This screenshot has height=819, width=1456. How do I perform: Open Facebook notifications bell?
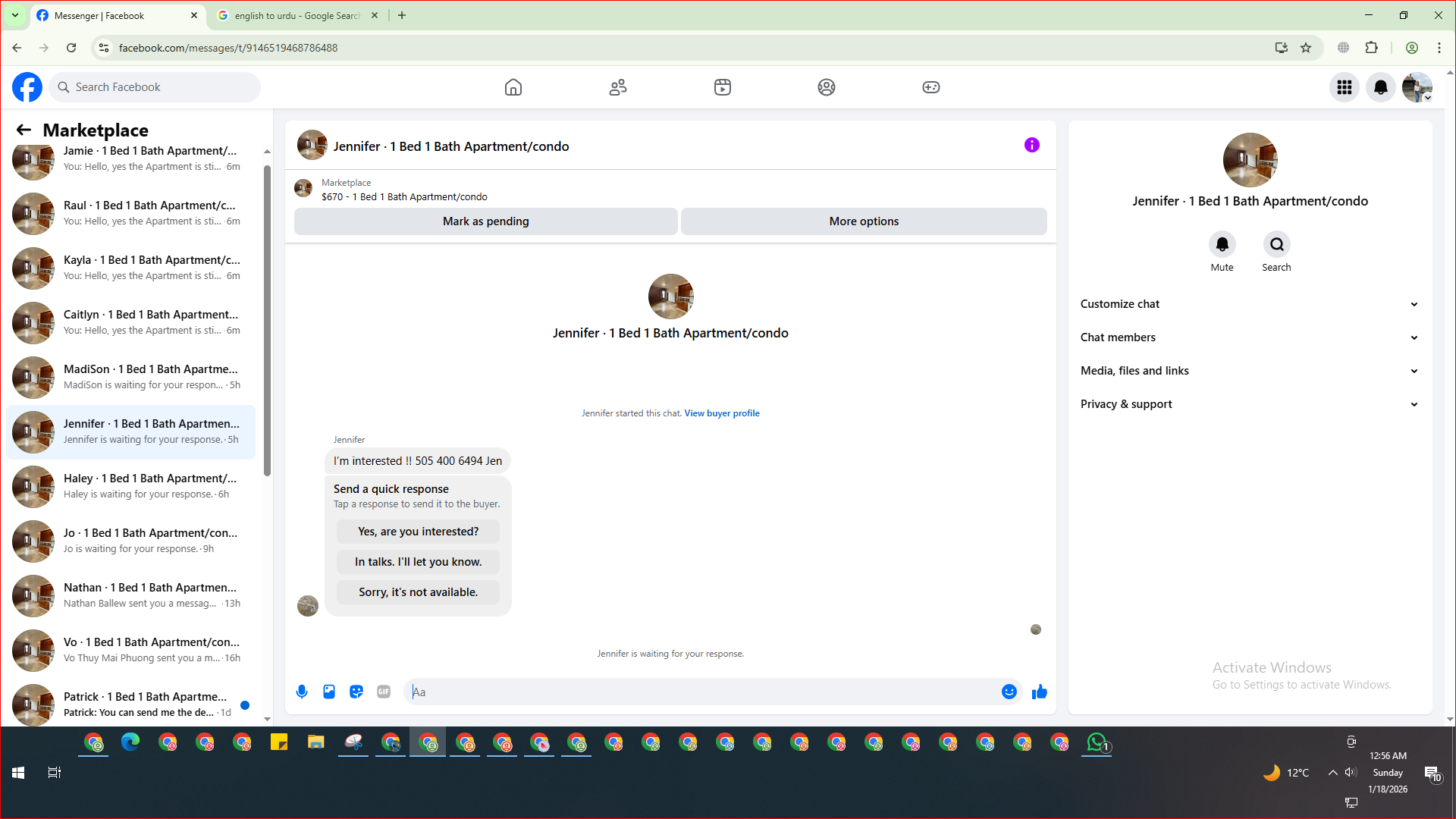click(x=1380, y=87)
